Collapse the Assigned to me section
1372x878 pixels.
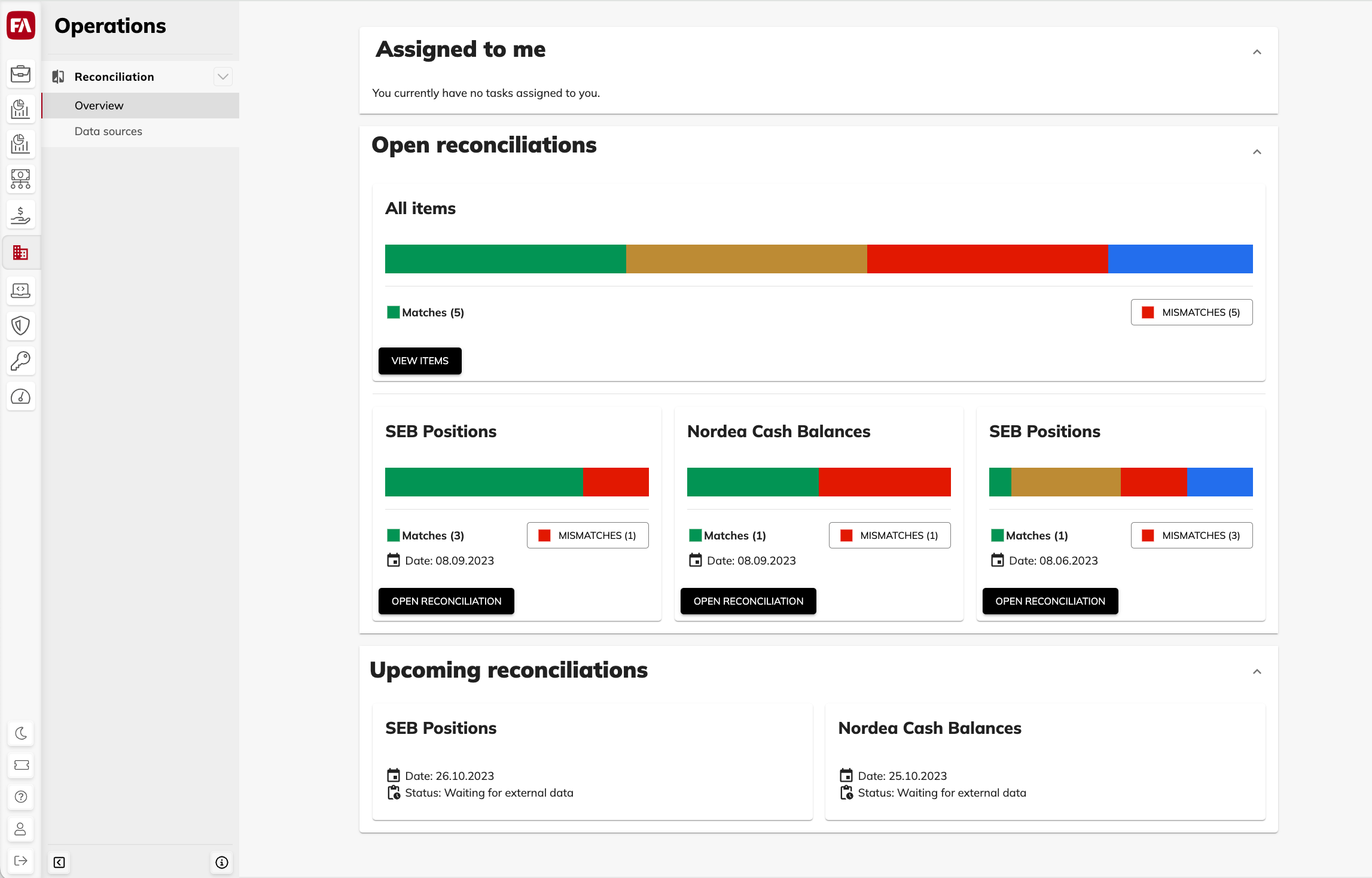click(1257, 53)
